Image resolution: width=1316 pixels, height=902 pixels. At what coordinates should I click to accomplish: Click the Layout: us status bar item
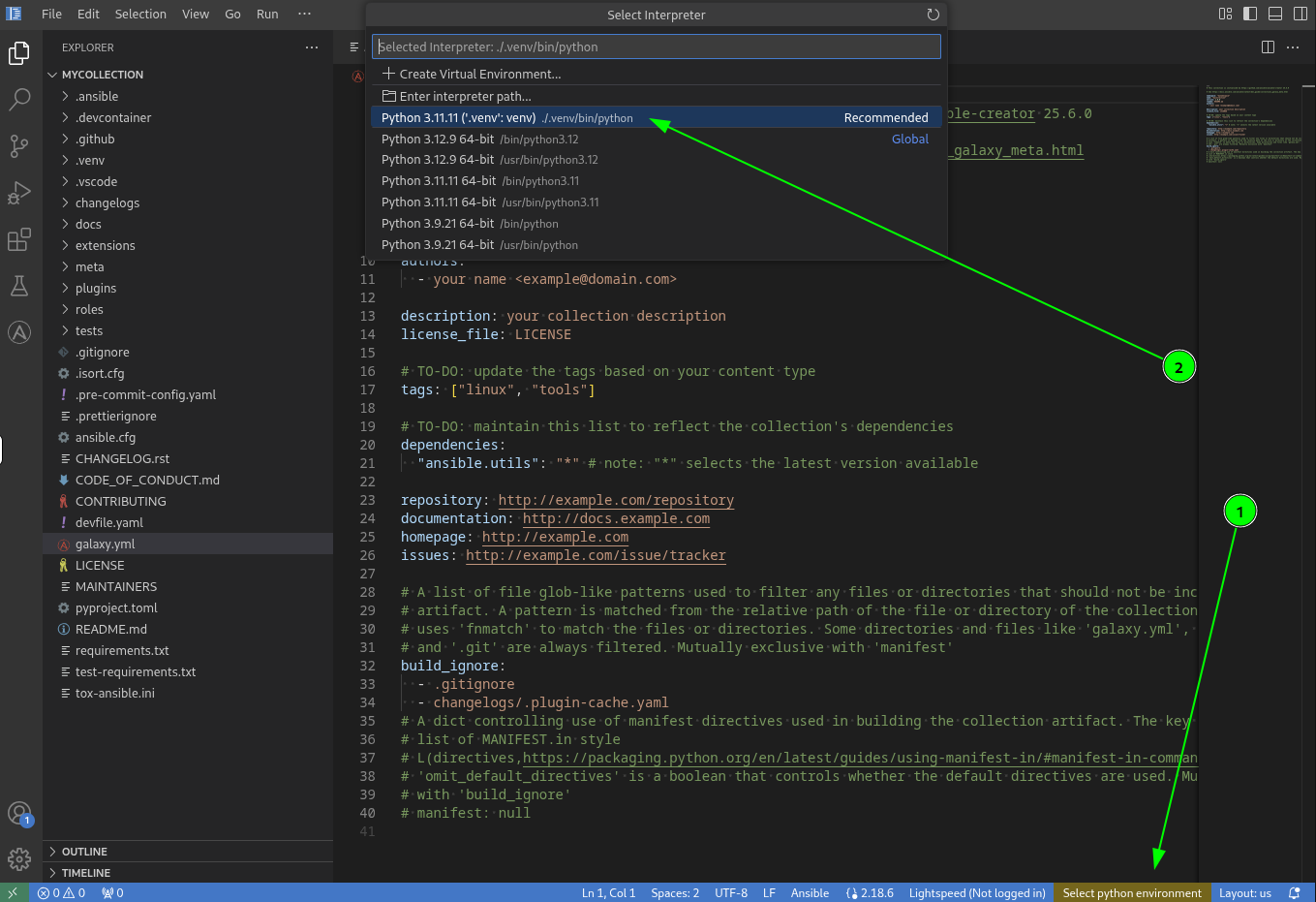1245,893
